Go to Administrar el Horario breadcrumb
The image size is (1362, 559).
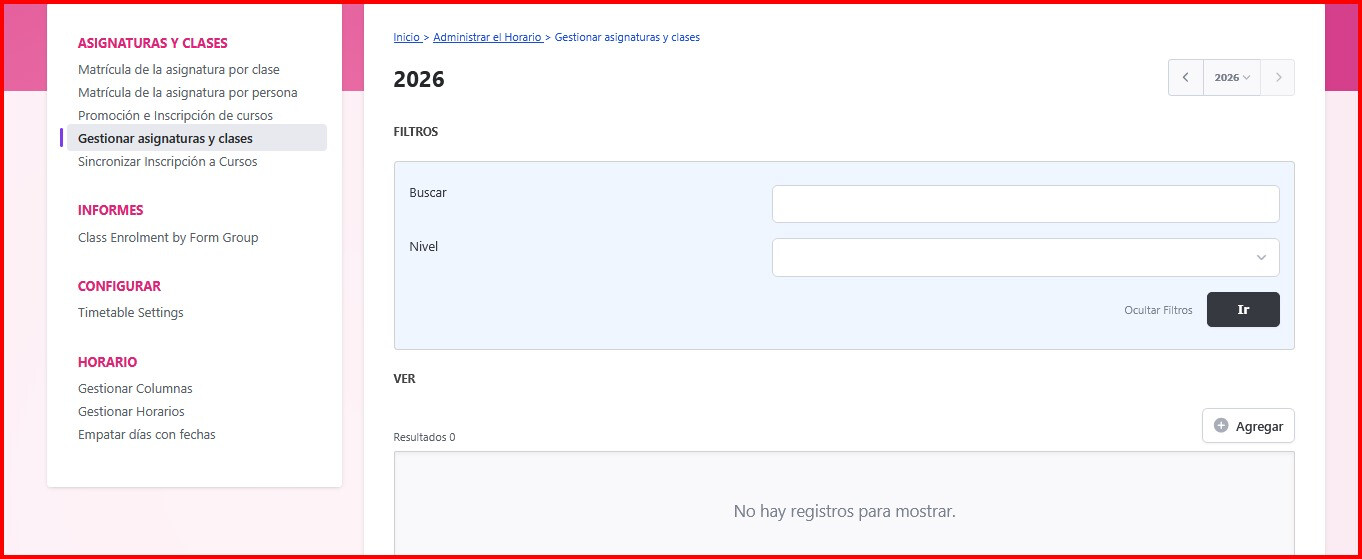point(487,37)
